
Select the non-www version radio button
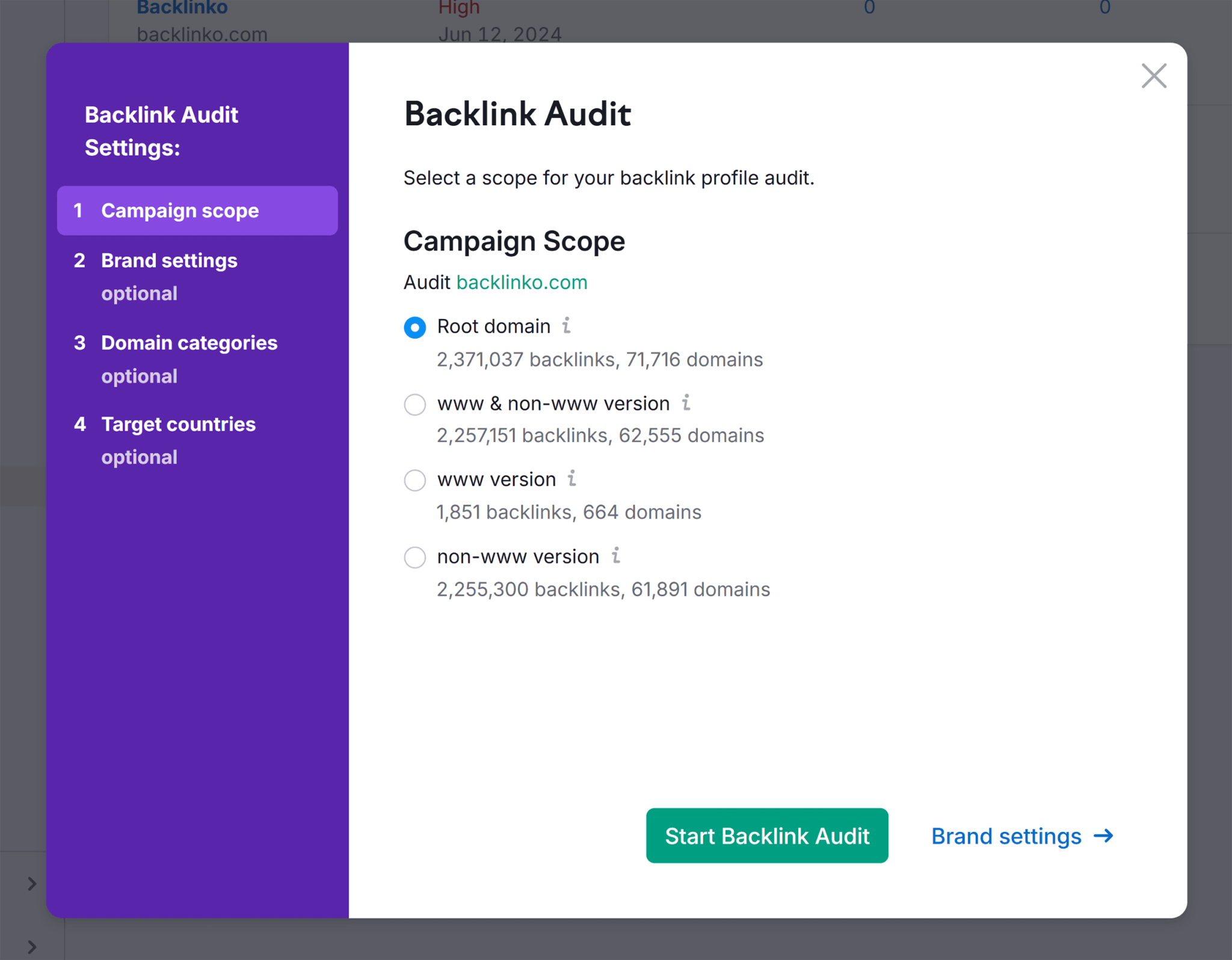pyautogui.click(x=416, y=556)
